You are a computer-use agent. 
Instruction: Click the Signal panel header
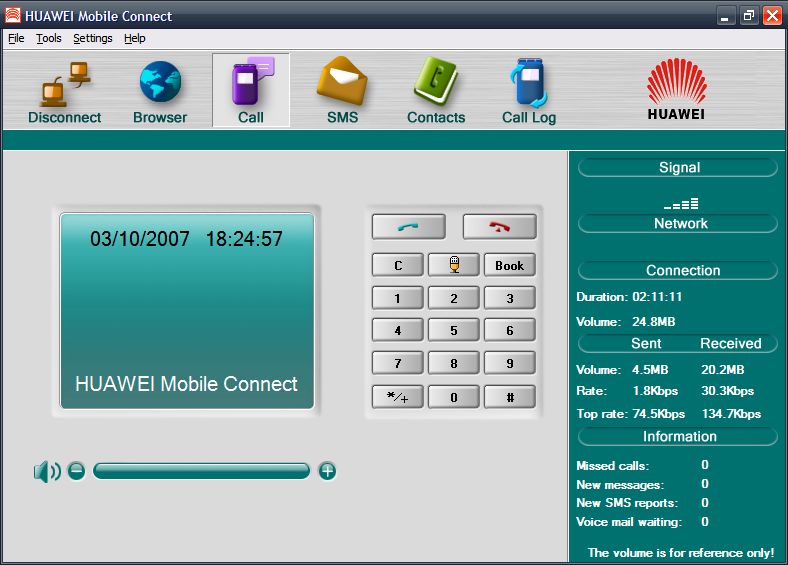click(678, 167)
